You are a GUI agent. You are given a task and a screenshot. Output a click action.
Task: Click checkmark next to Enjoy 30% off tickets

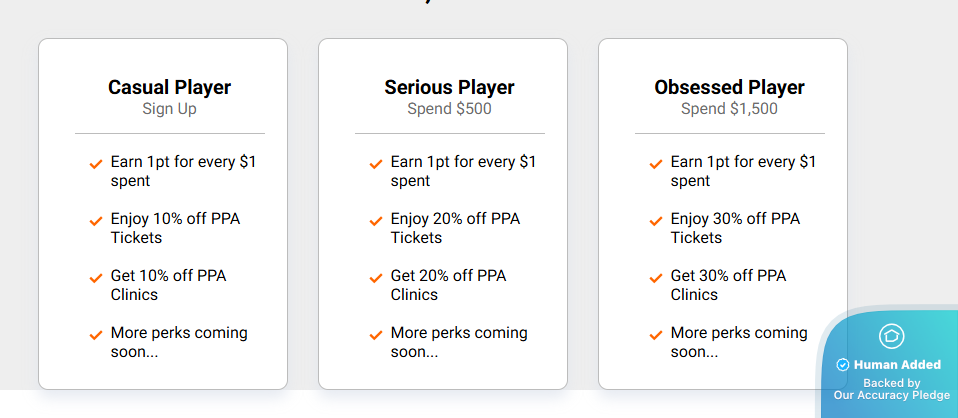point(656,221)
